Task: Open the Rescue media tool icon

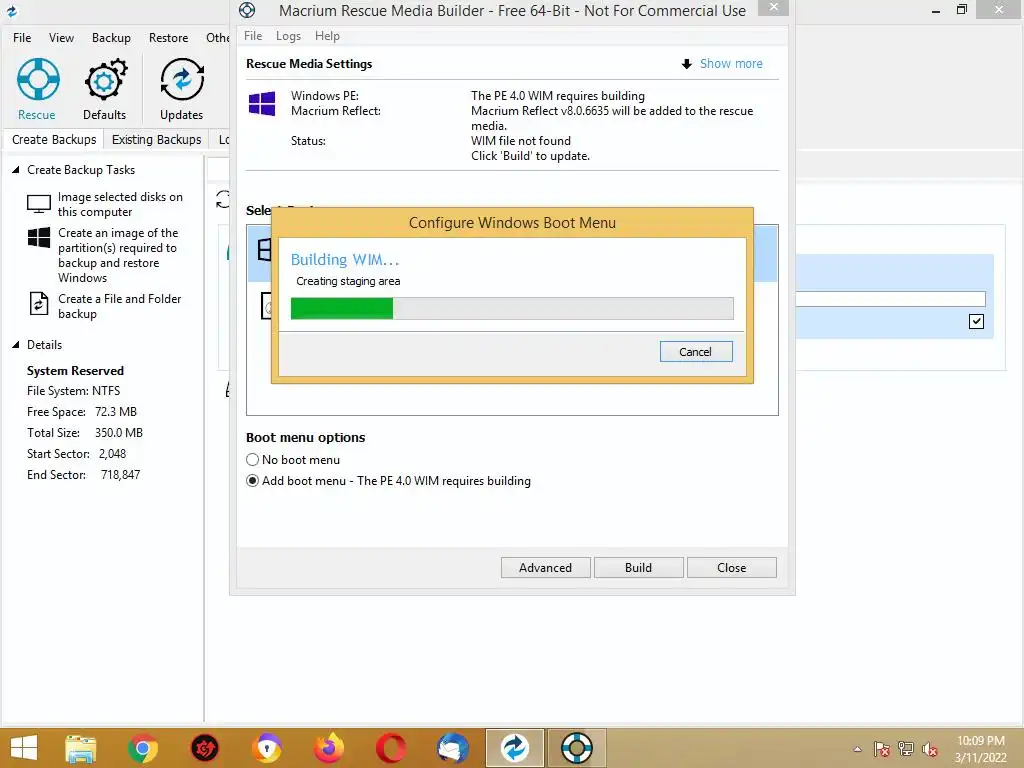Action: point(38,80)
